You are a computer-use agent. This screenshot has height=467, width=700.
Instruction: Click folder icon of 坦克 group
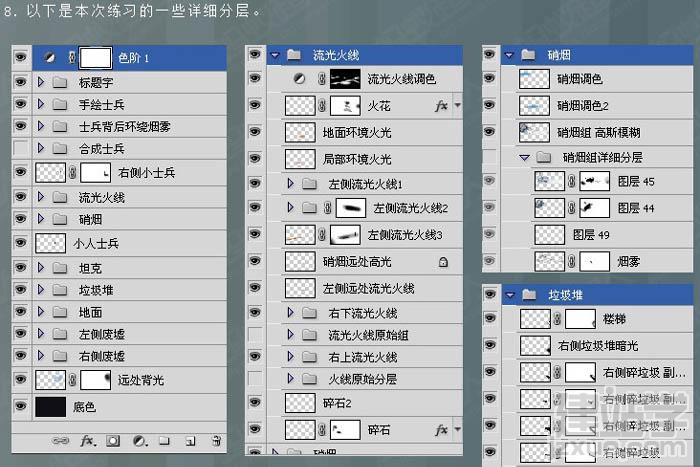[x=59, y=268]
